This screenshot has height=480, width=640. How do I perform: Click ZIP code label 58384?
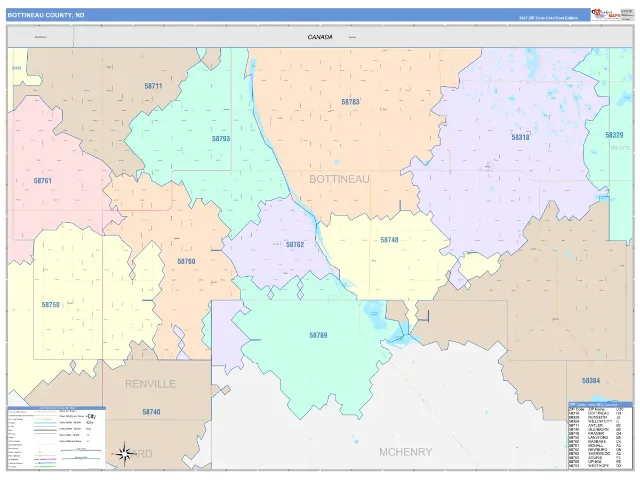591,381
